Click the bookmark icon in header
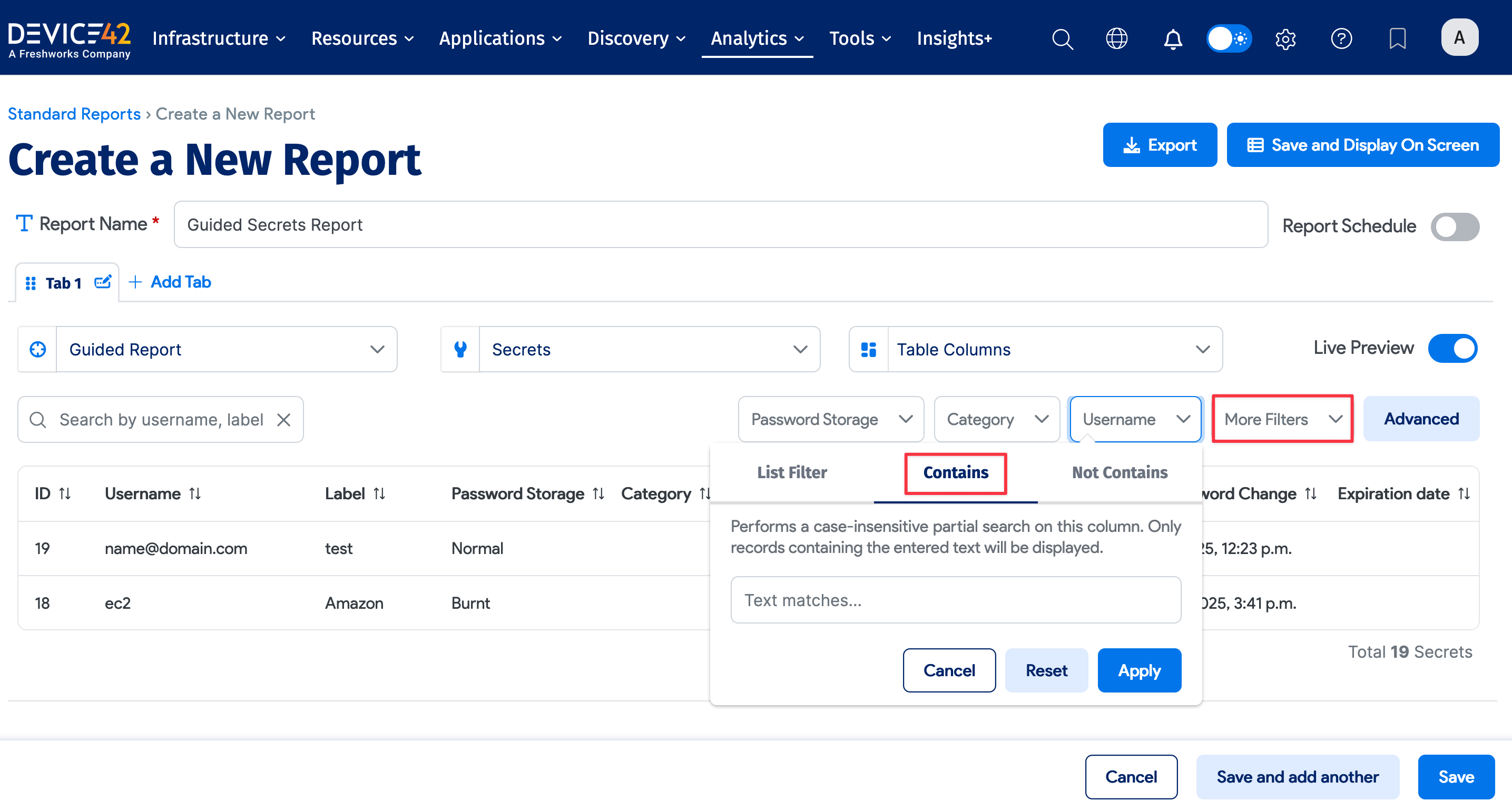The height and width of the screenshot is (811, 1512). 1398,39
